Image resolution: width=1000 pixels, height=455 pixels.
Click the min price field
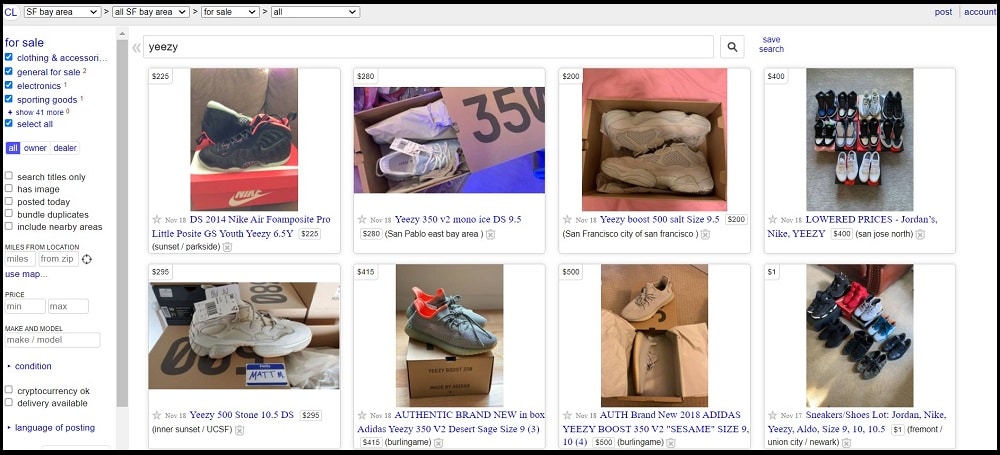[x=26, y=306]
